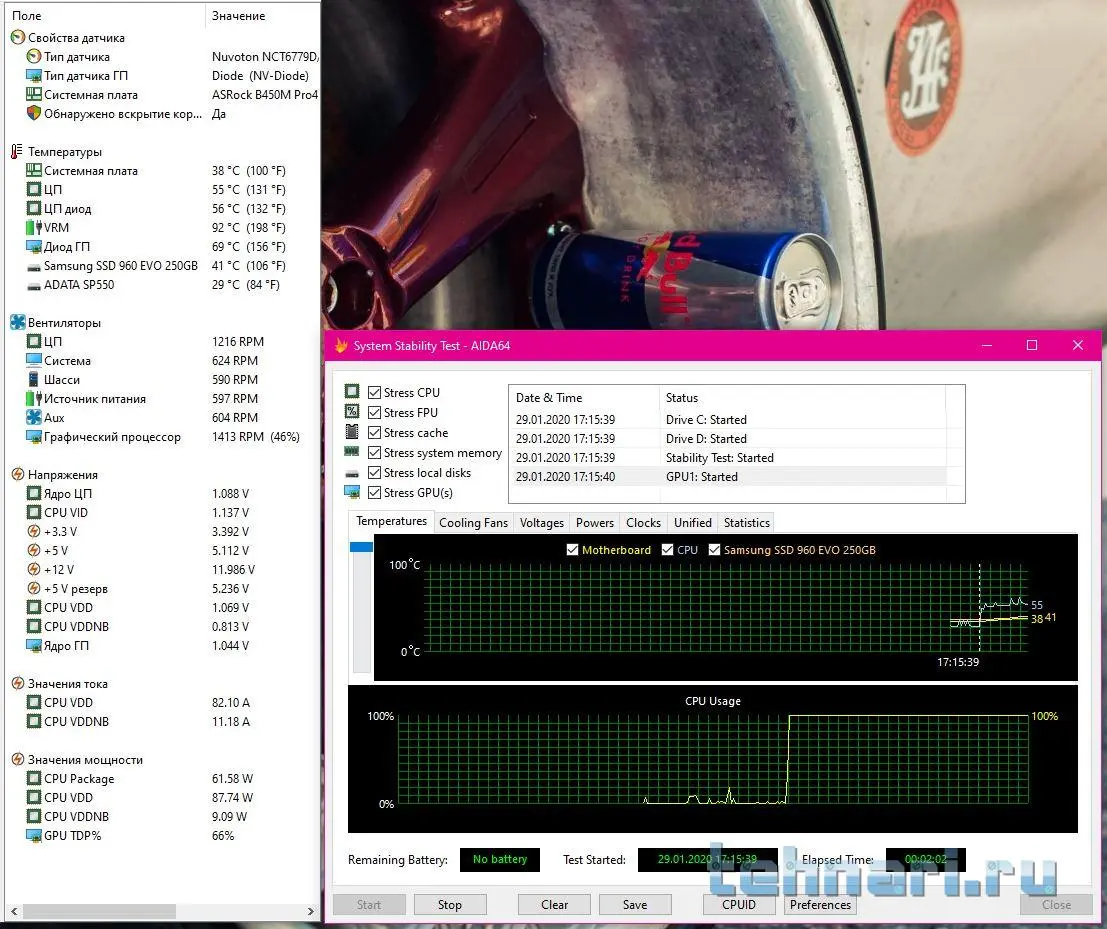1107x929 pixels.
Task: Switch to the Cooling Fans tab
Action: [473, 523]
